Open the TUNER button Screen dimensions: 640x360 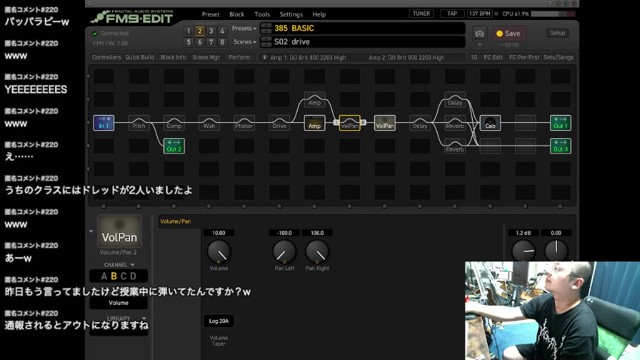click(421, 13)
